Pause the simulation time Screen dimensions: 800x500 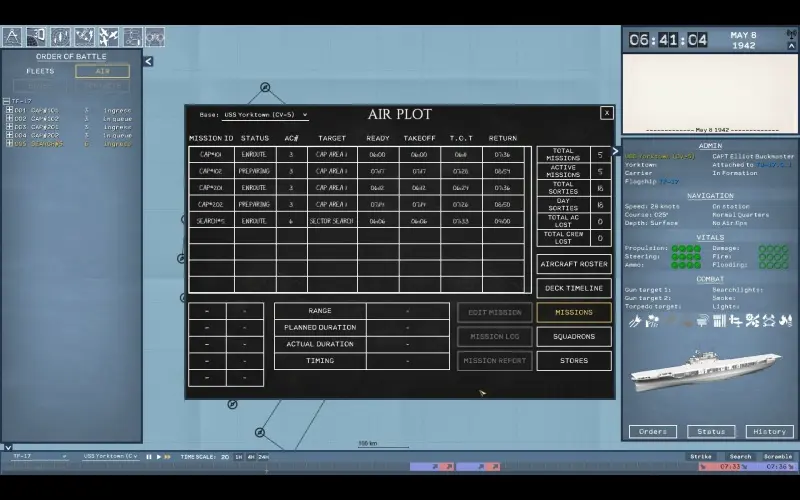click(x=149, y=457)
